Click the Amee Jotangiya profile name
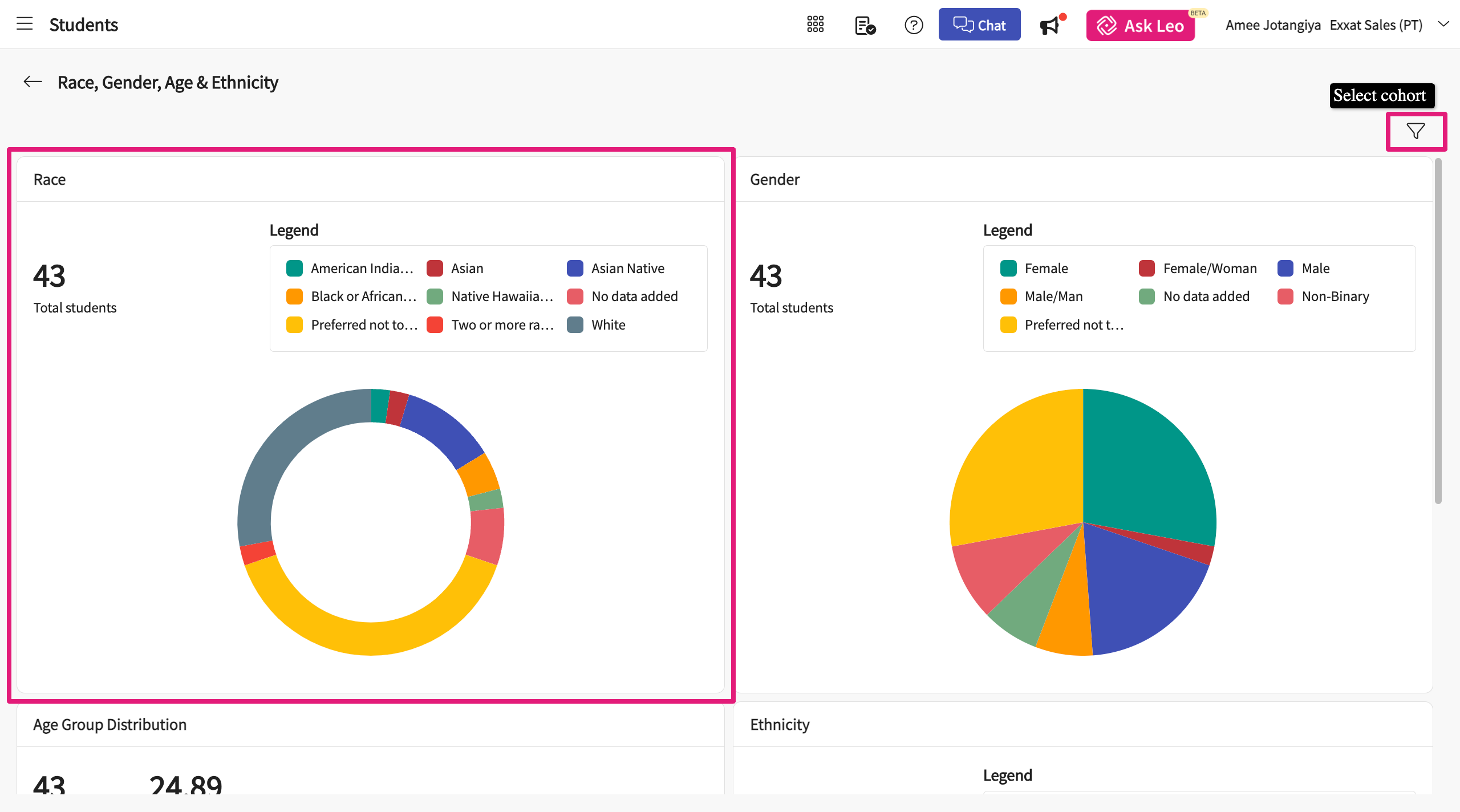 pos(1272,25)
